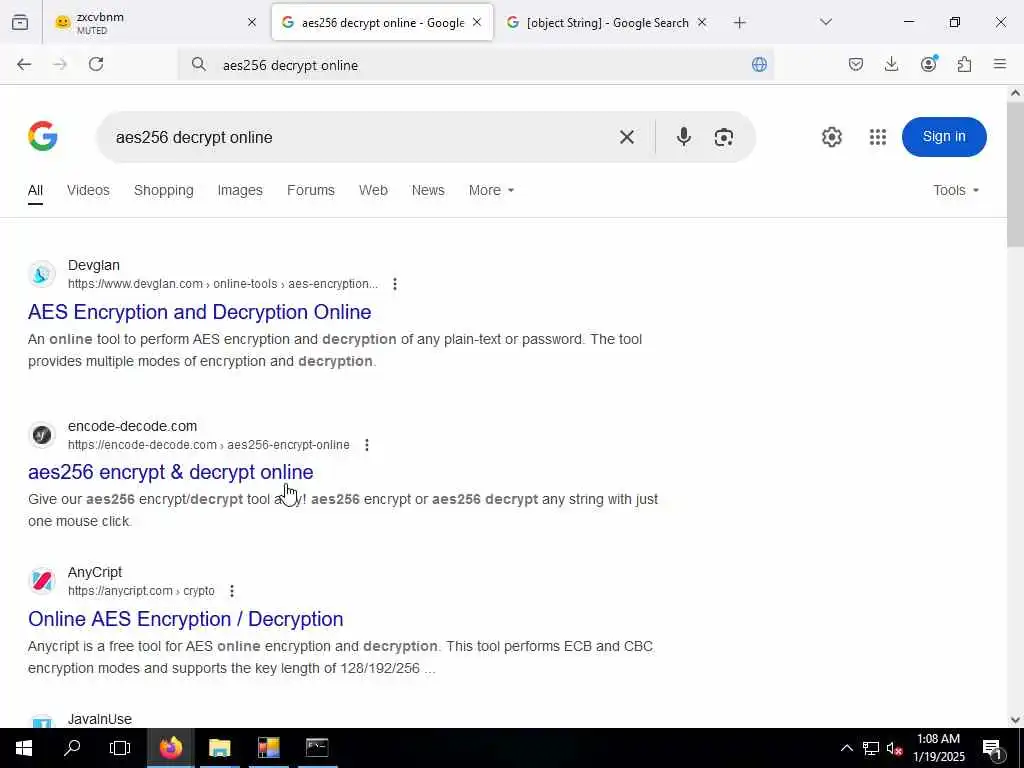Click the scrollbar down arrow
Viewport: 1024px width, 768px height.
click(x=1015, y=720)
